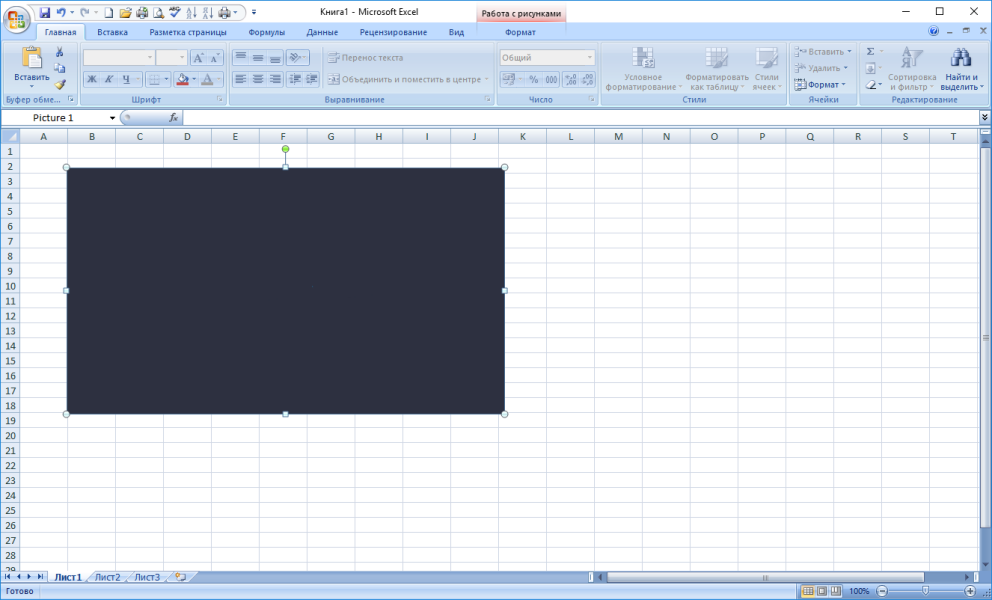Open the Рецензирование ribbon tab
992x600 pixels.
pos(393,32)
